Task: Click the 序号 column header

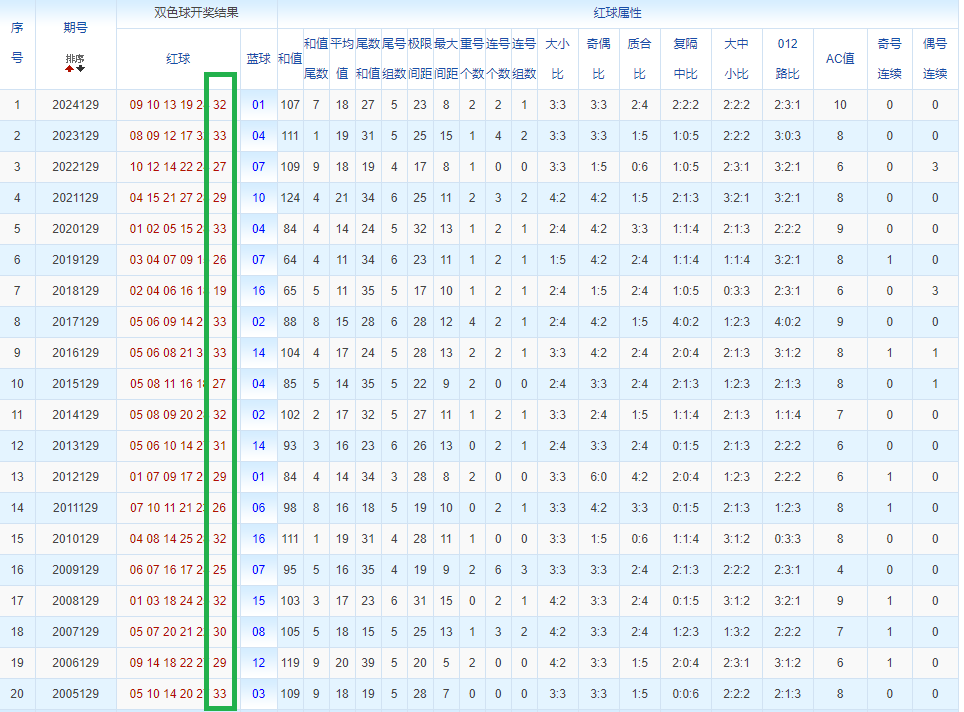Action: (x=17, y=43)
